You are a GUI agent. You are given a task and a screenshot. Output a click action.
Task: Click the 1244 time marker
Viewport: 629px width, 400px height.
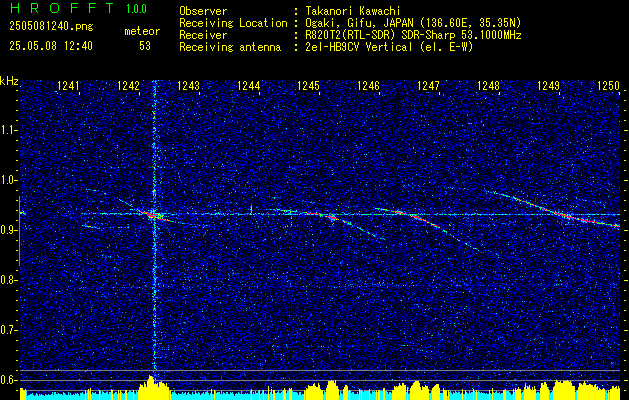pos(248,85)
